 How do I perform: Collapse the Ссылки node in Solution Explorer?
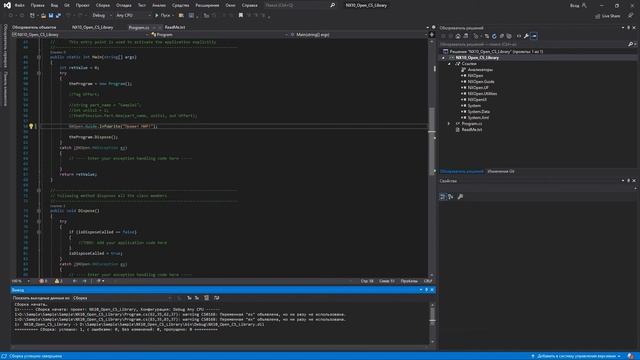coord(449,64)
